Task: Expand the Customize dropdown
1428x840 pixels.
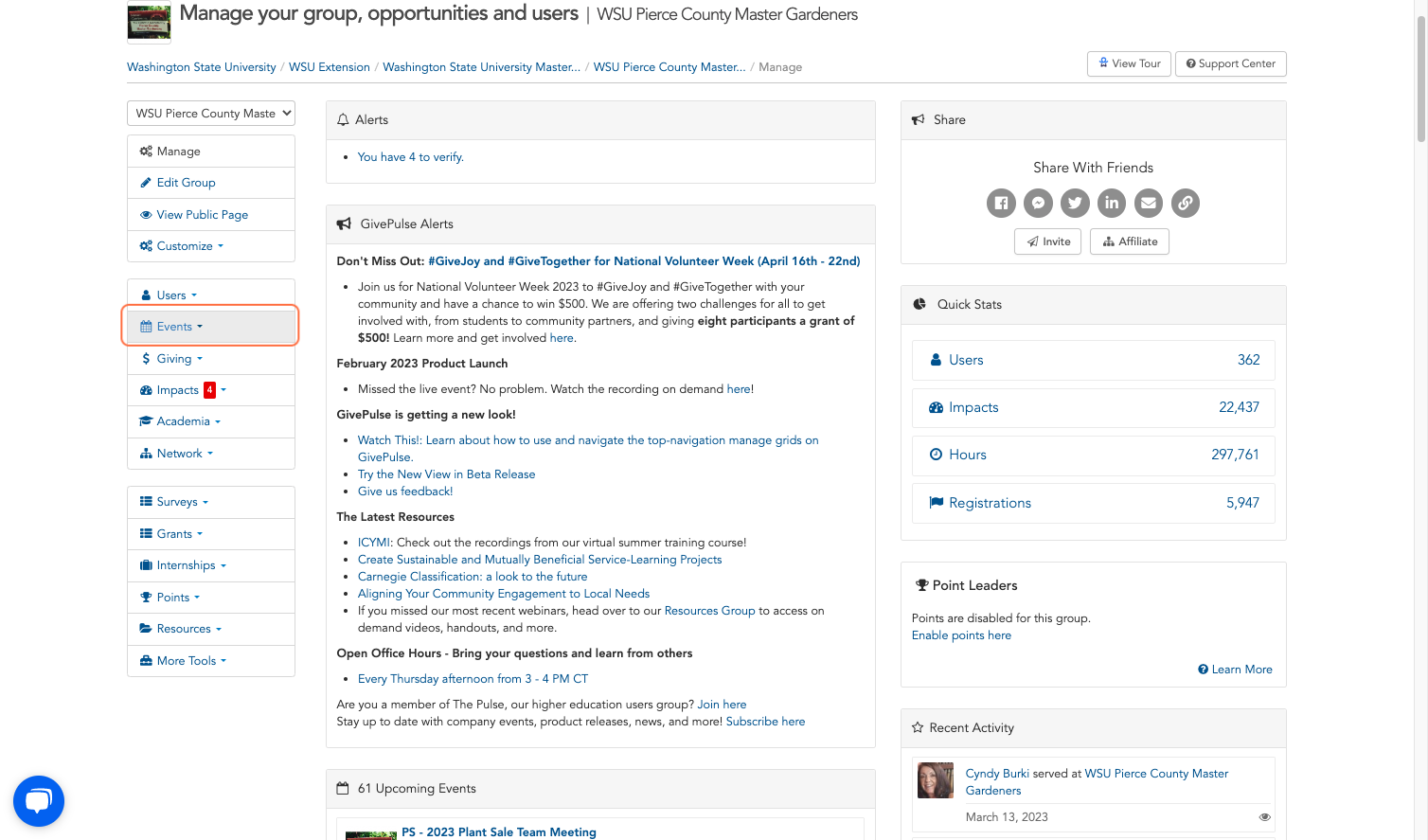Action: pos(211,246)
